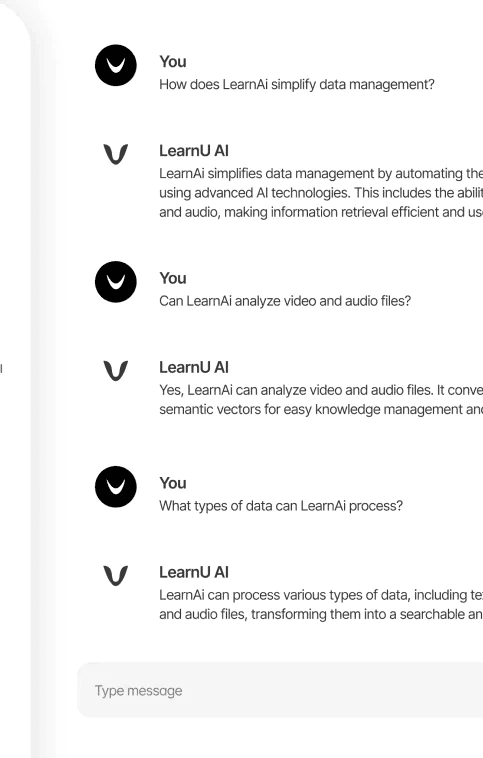
Task: Click the 'LearnU AI' name above the data management reply
Action: [194, 151]
